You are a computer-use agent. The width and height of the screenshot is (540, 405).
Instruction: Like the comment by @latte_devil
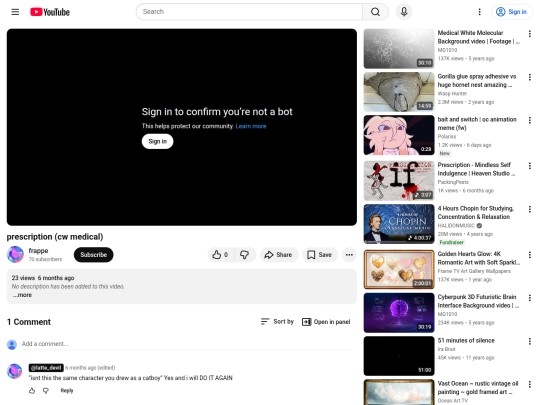click(32, 391)
